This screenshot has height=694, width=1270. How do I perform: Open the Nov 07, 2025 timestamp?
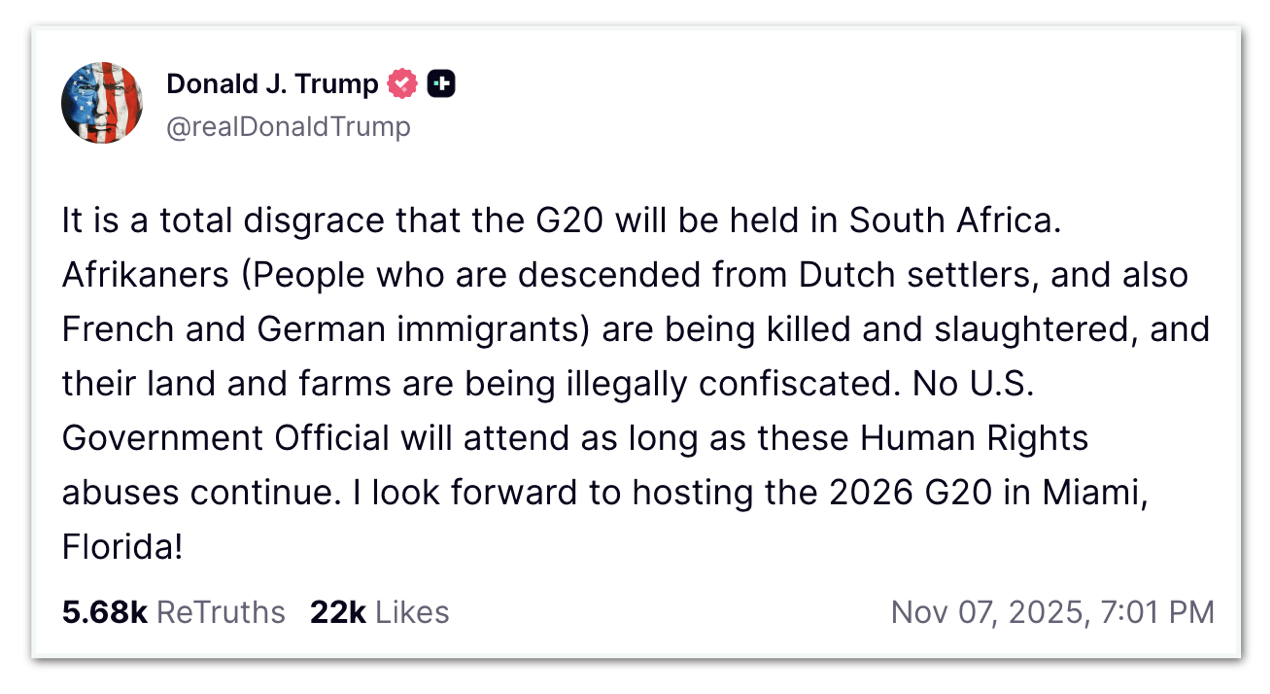coord(989,612)
